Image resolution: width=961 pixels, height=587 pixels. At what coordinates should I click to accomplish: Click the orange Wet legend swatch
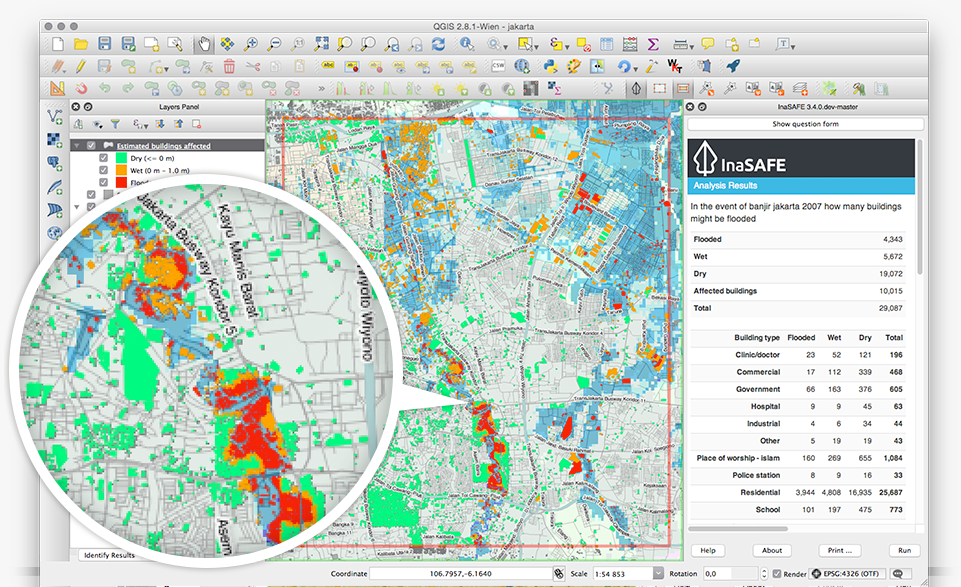coord(121,170)
